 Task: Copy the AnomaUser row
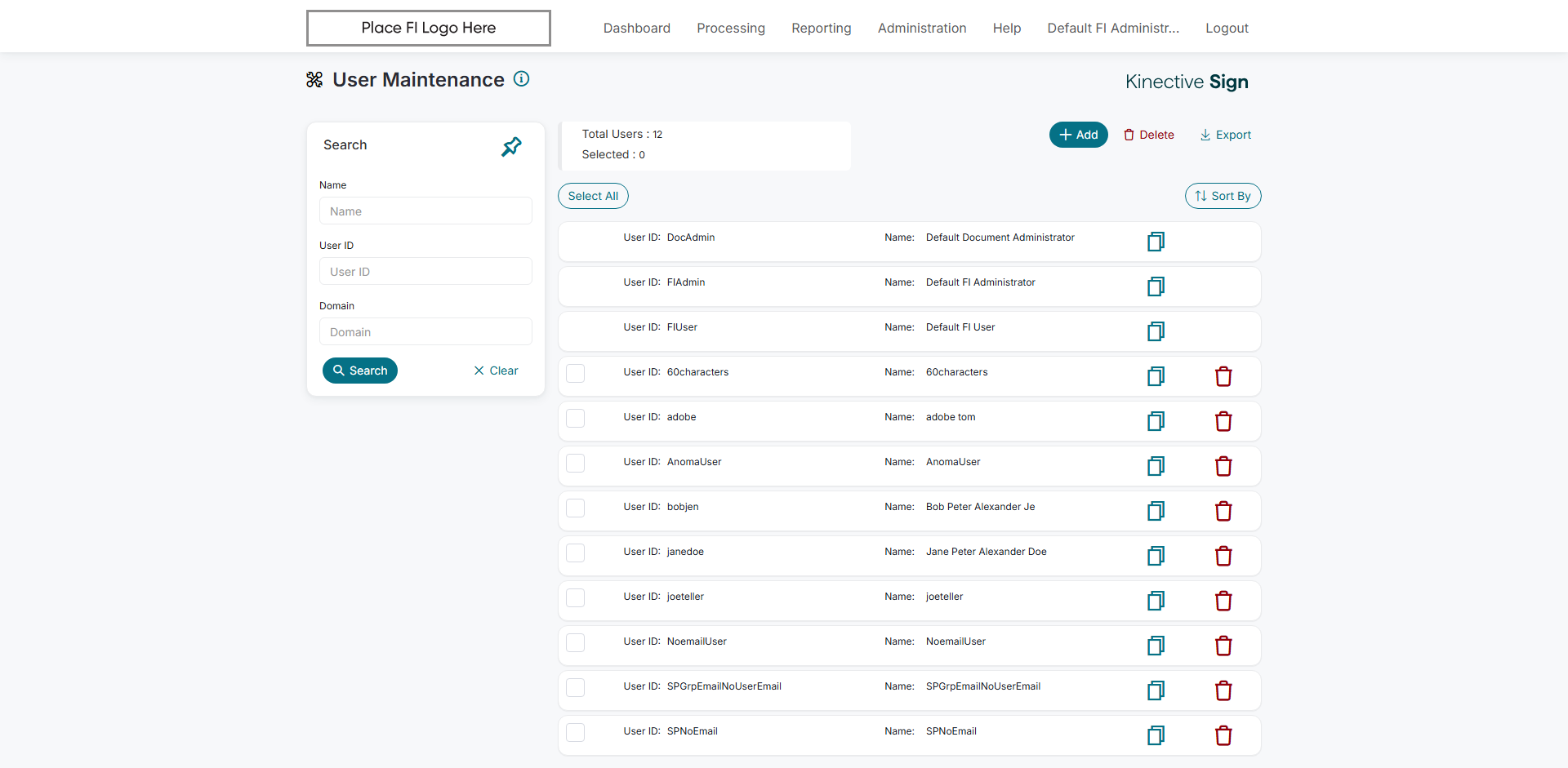(1156, 466)
